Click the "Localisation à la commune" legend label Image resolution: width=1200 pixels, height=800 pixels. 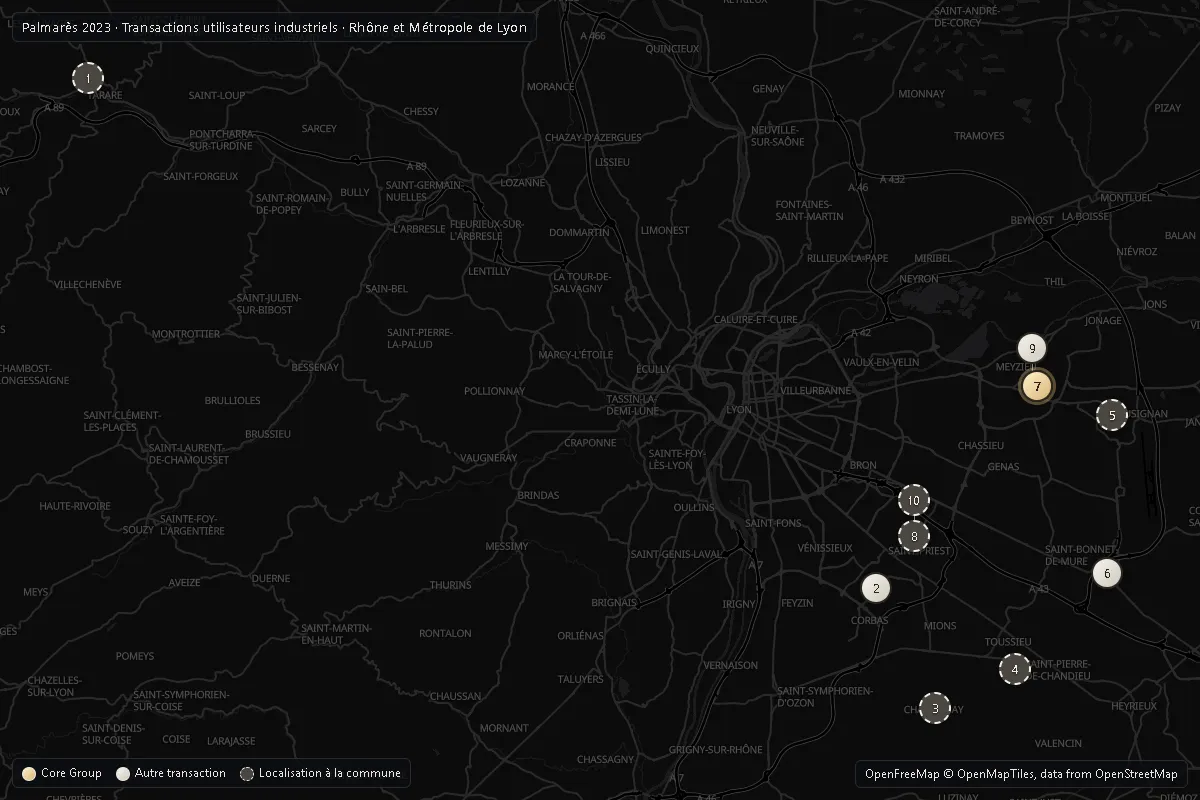coord(329,773)
